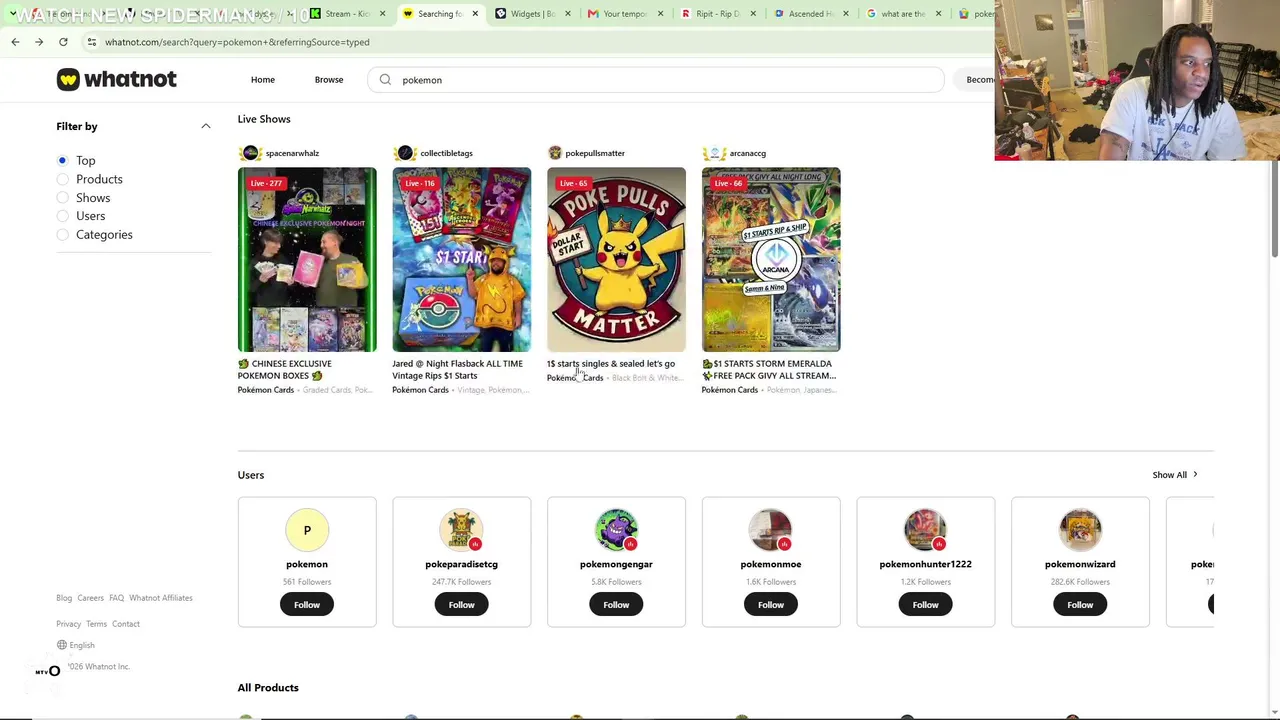Collapse the Filter by panel chevron

pos(205,126)
